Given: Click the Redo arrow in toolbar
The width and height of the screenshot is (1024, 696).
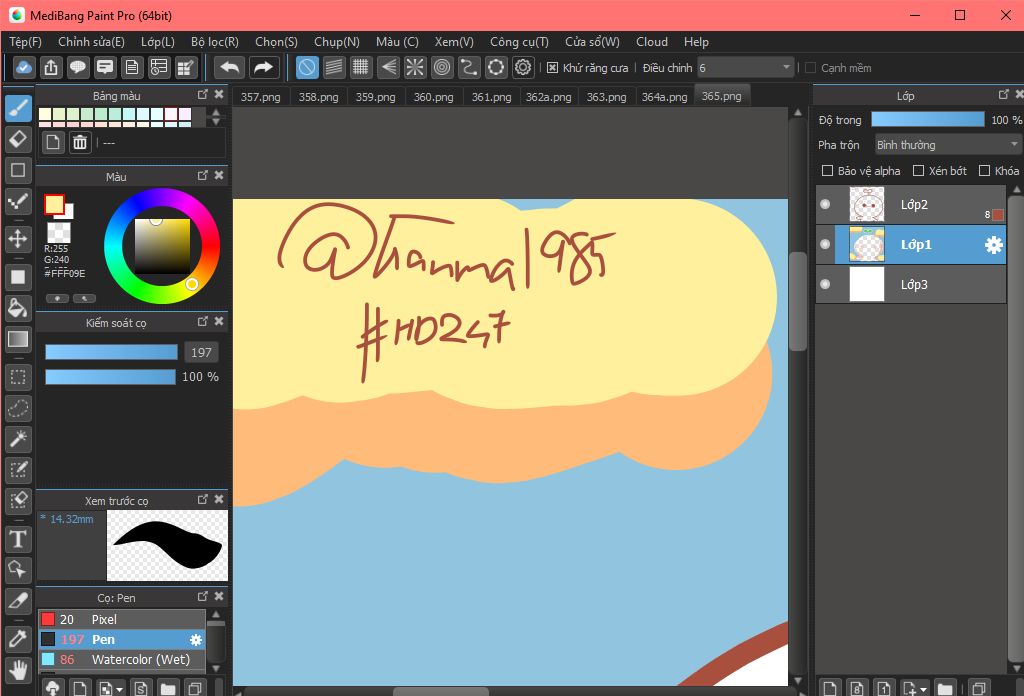Looking at the screenshot, I should click(x=263, y=67).
